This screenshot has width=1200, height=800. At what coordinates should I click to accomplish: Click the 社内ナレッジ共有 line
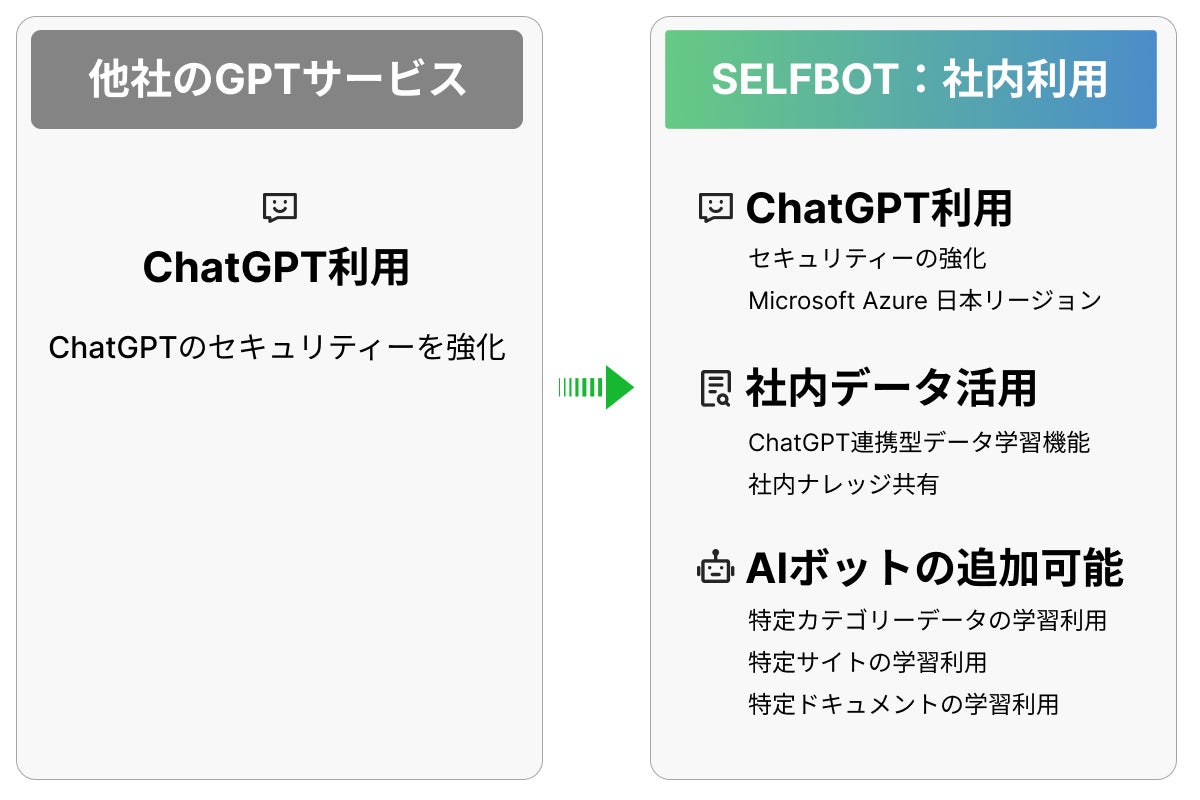click(843, 484)
